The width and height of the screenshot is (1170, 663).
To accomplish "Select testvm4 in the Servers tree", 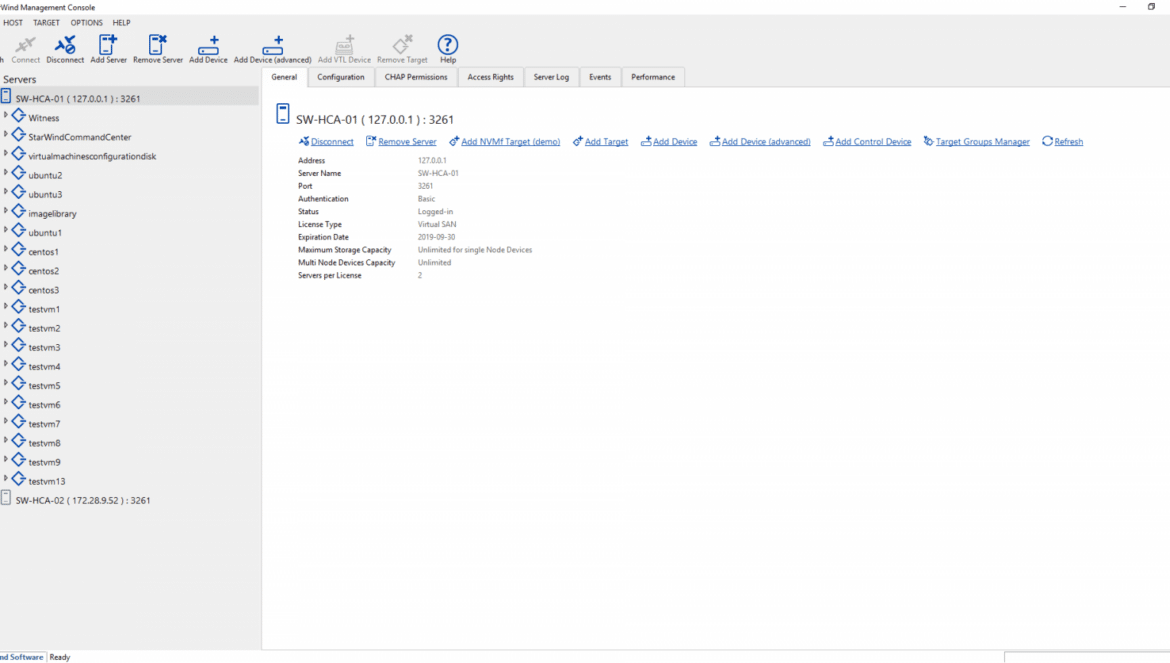I will coord(44,367).
